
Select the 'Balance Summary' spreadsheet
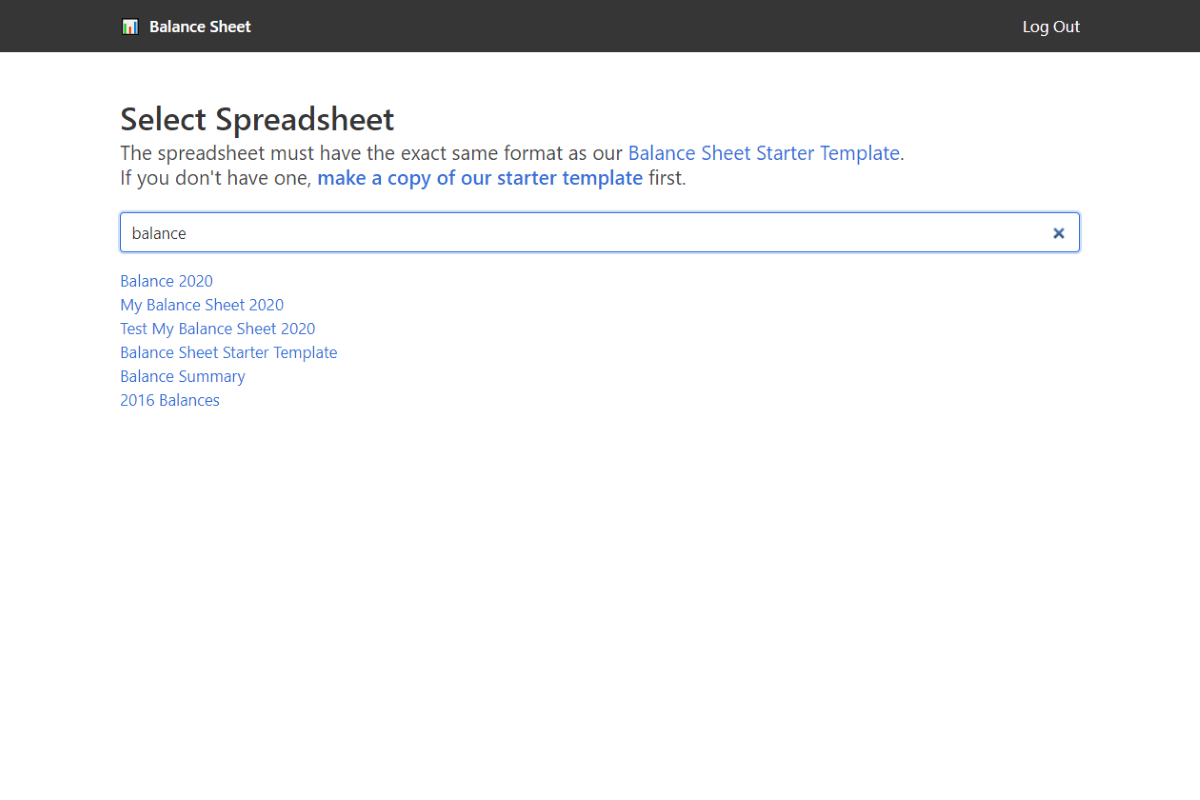coord(182,377)
